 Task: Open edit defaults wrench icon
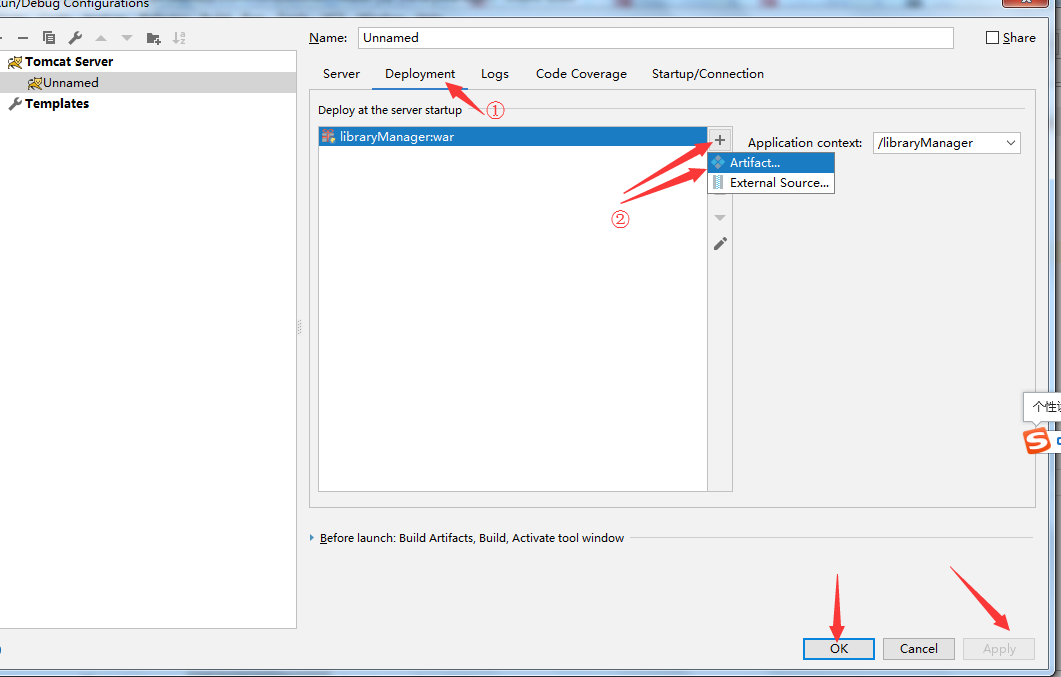75,38
